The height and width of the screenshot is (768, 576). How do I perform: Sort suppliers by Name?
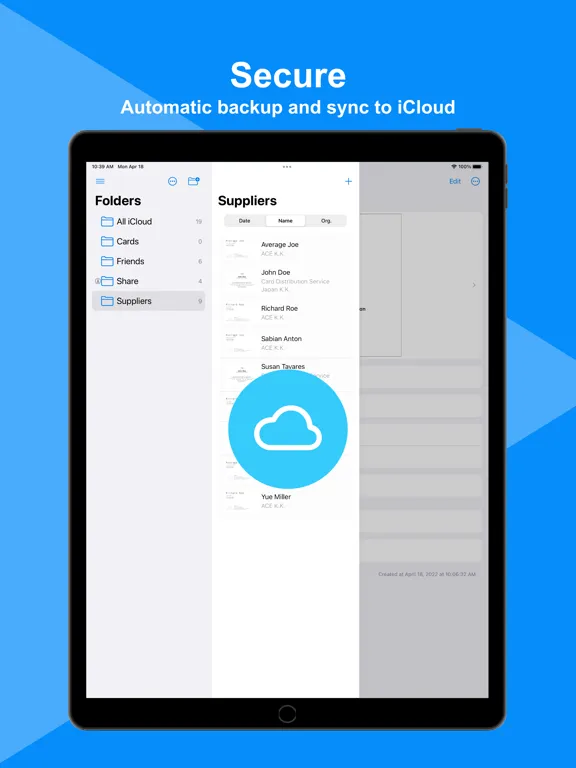coord(285,221)
